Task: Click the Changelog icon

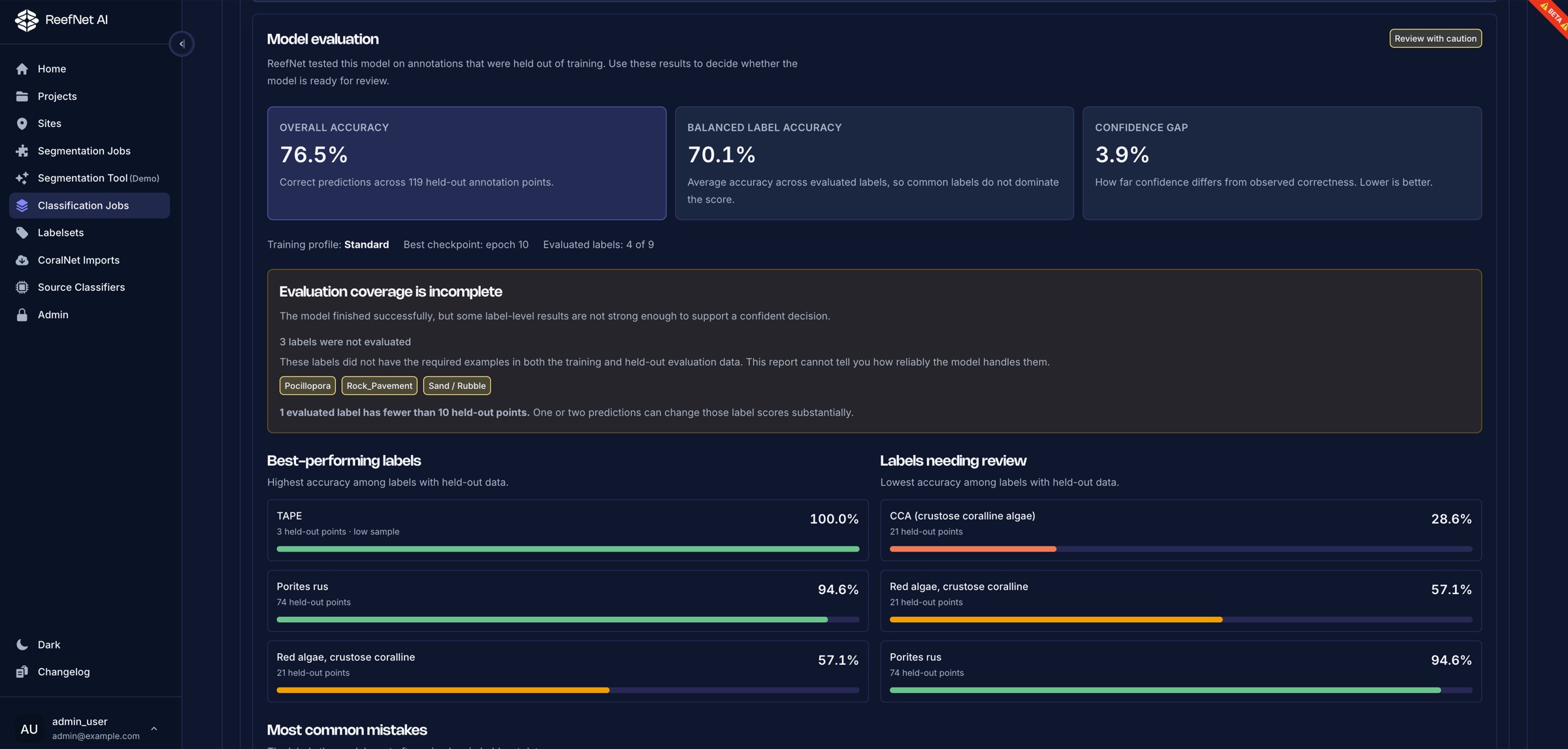Action: (22, 672)
